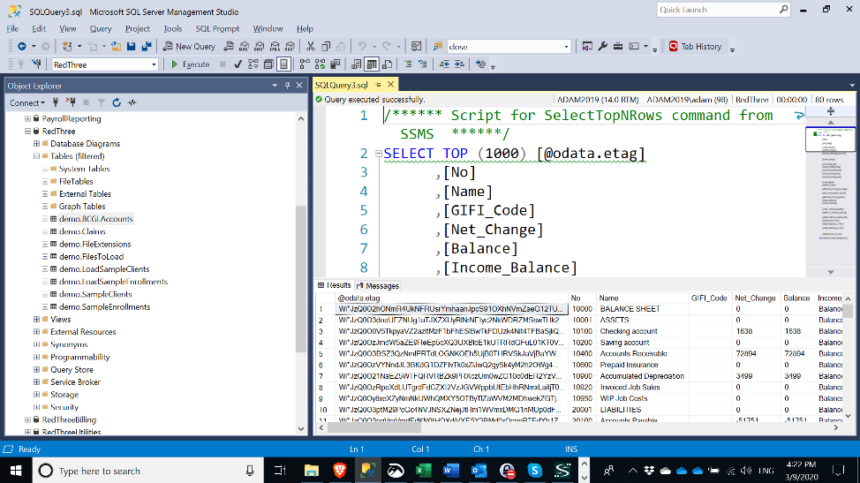Open the Tools menu
The height and width of the screenshot is (483, 860).
[173, 29]
